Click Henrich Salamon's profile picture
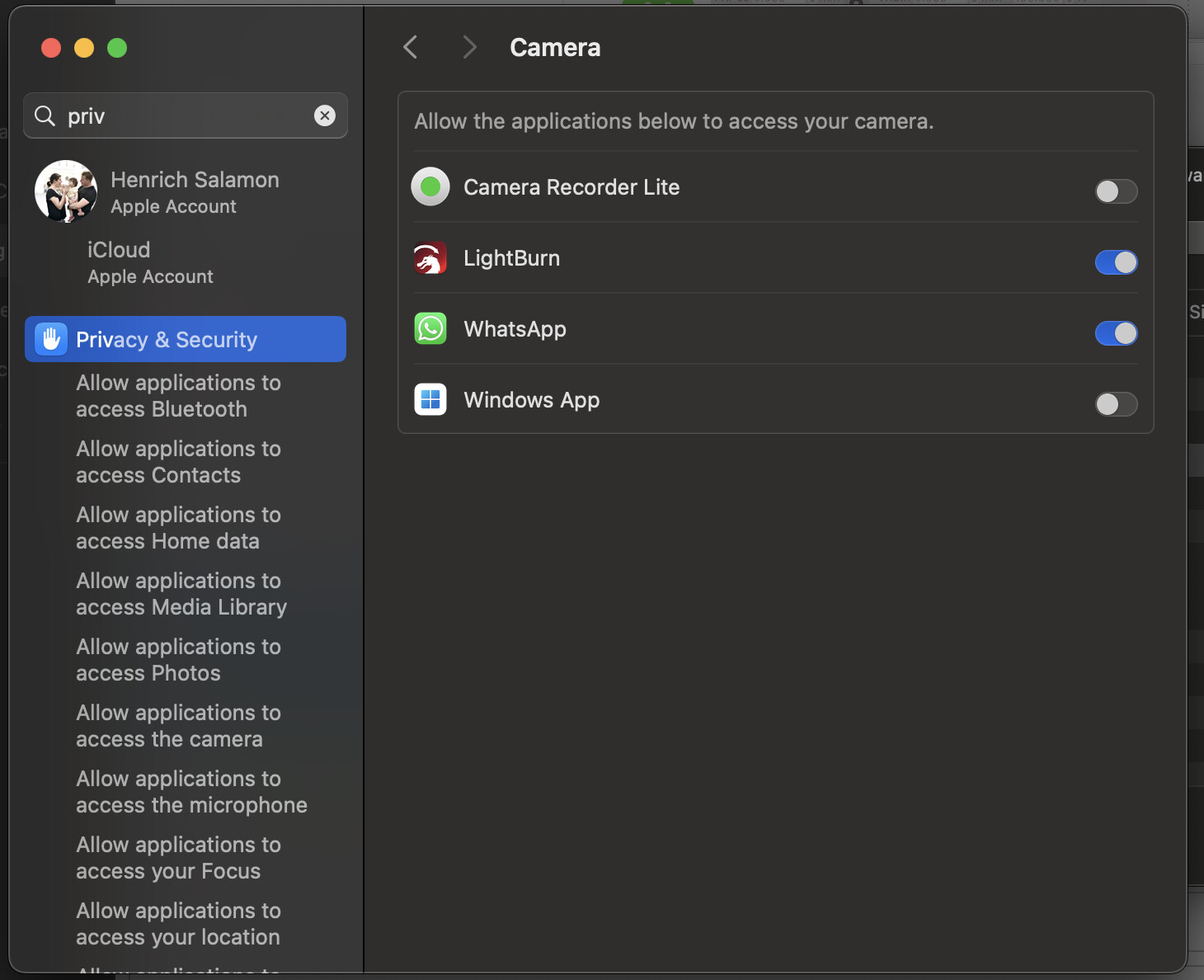Screen dimensions: 1204x980 66,191
